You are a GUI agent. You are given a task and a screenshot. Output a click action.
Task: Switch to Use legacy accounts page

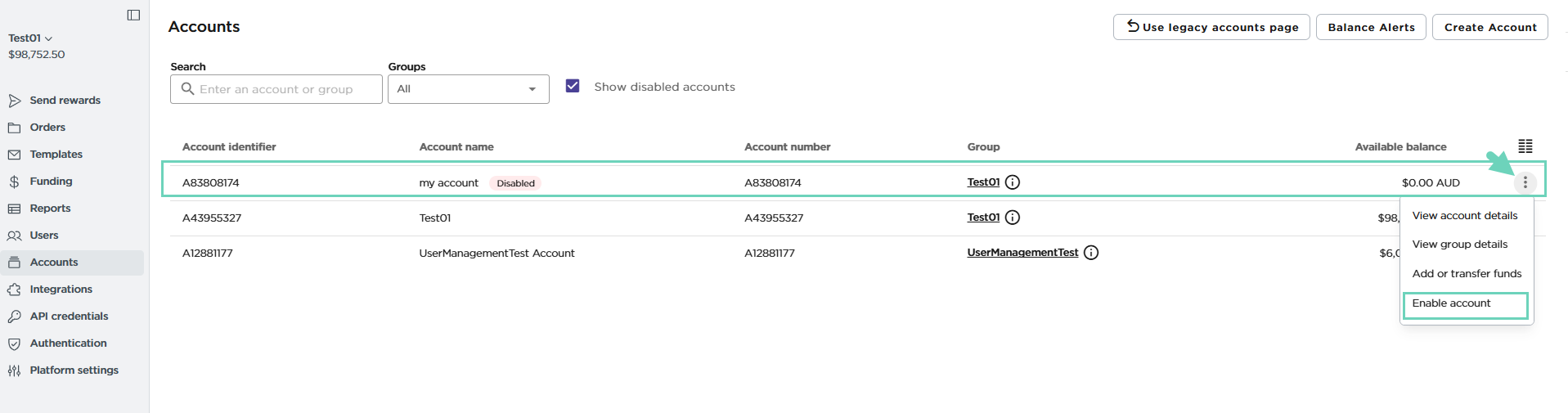coord(1211,27)
